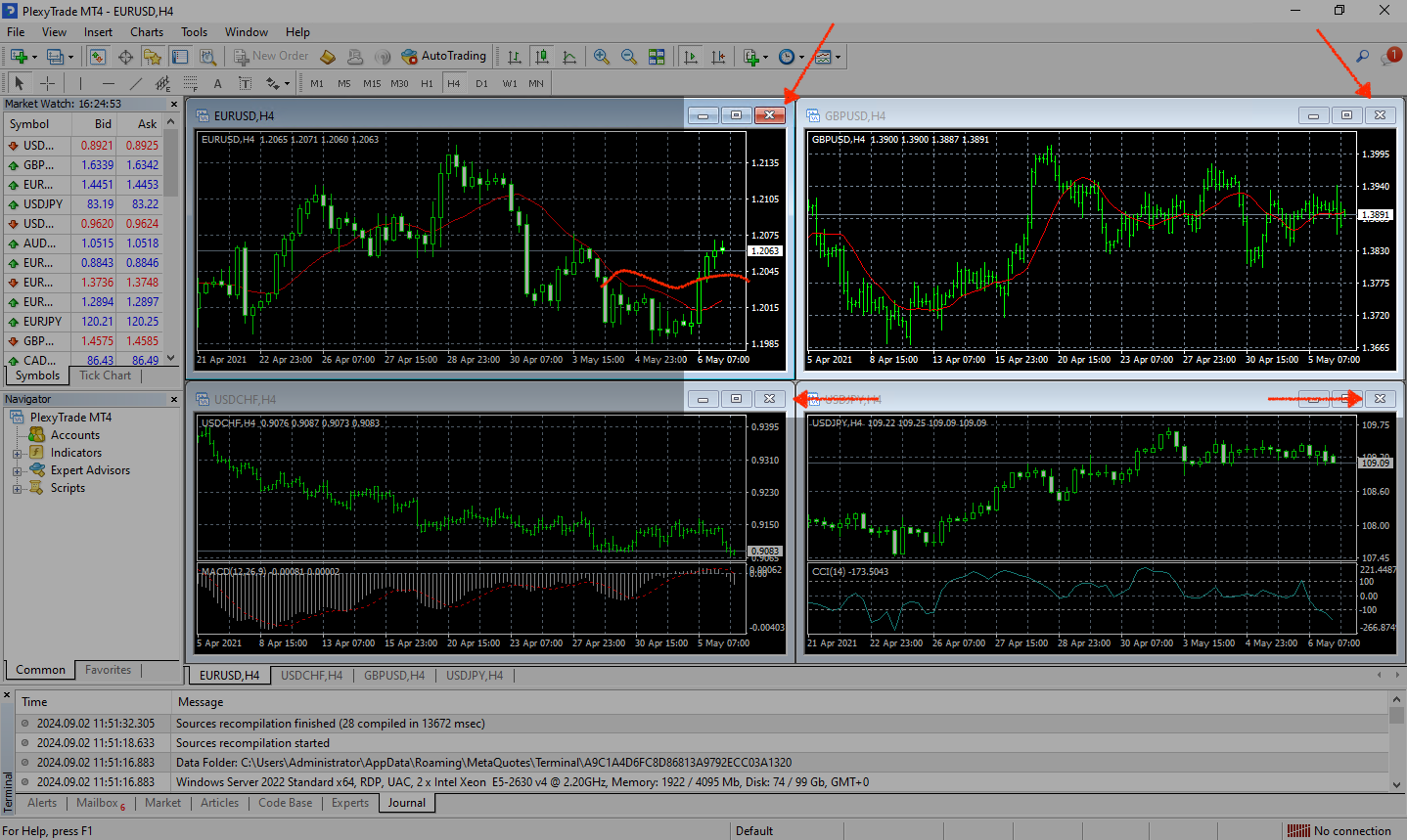Zoom in on the active chart
The width and height of the screenshot is (1407, 840).
pos(600,56)
